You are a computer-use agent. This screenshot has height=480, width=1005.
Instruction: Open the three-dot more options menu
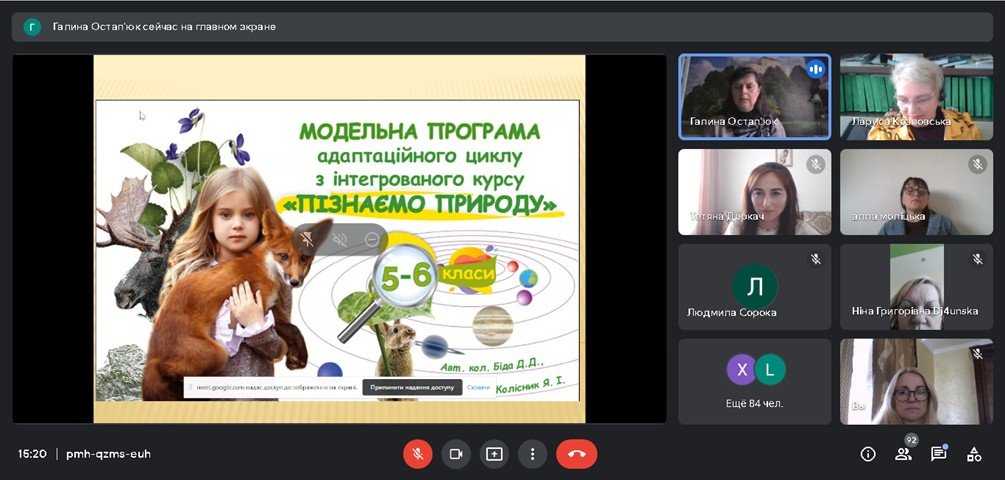pos(532,454)
